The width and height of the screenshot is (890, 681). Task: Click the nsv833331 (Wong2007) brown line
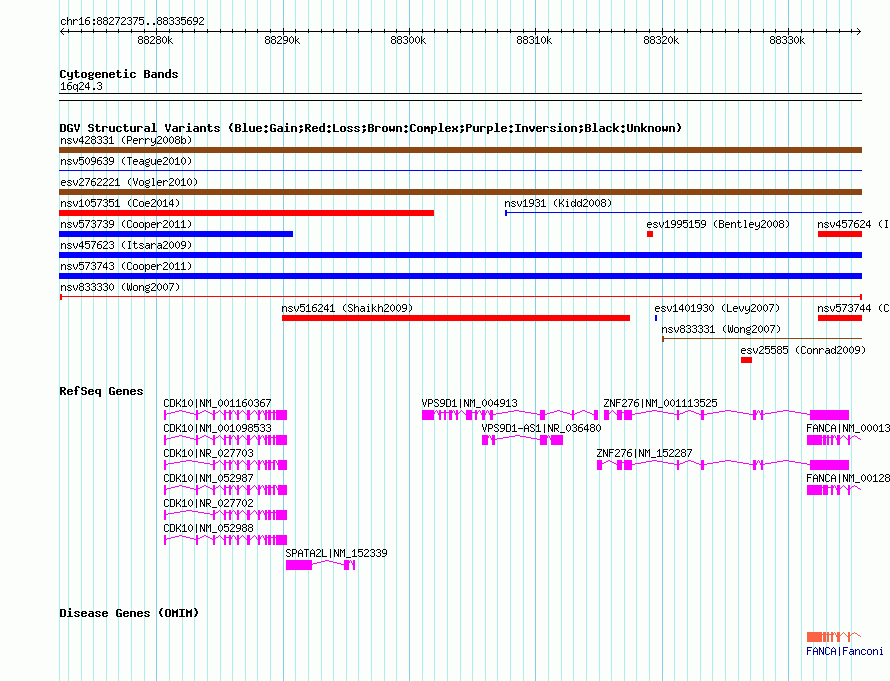pos(762,339)
